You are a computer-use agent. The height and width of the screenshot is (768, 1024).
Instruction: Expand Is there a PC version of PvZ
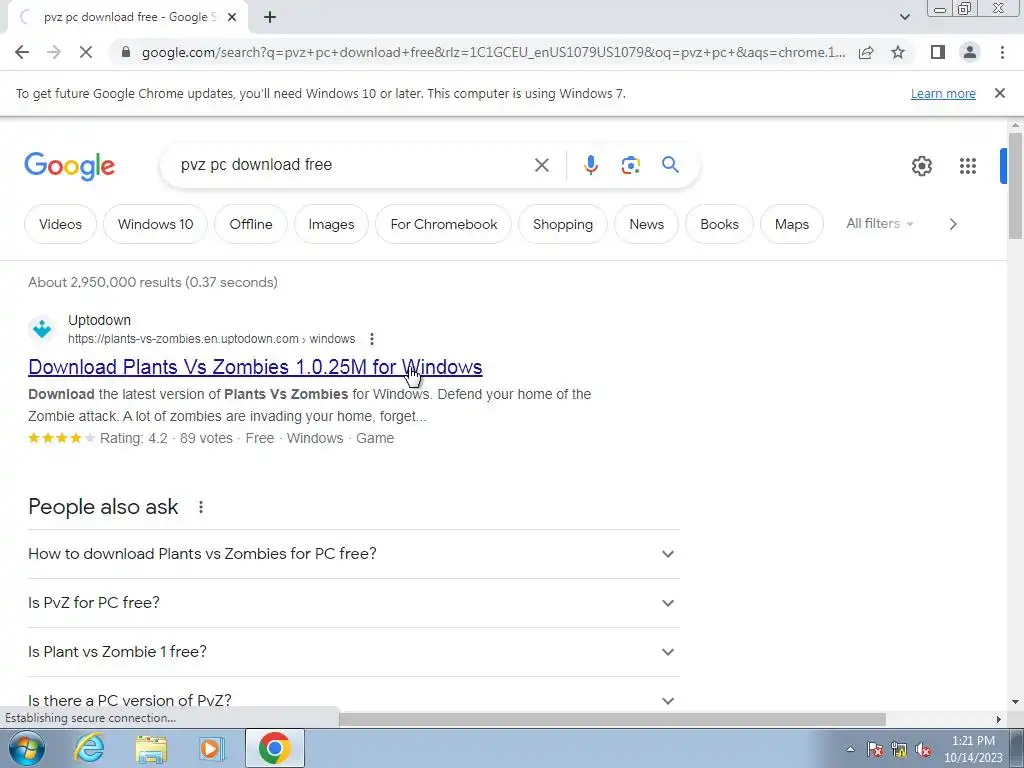pos(353,700)
